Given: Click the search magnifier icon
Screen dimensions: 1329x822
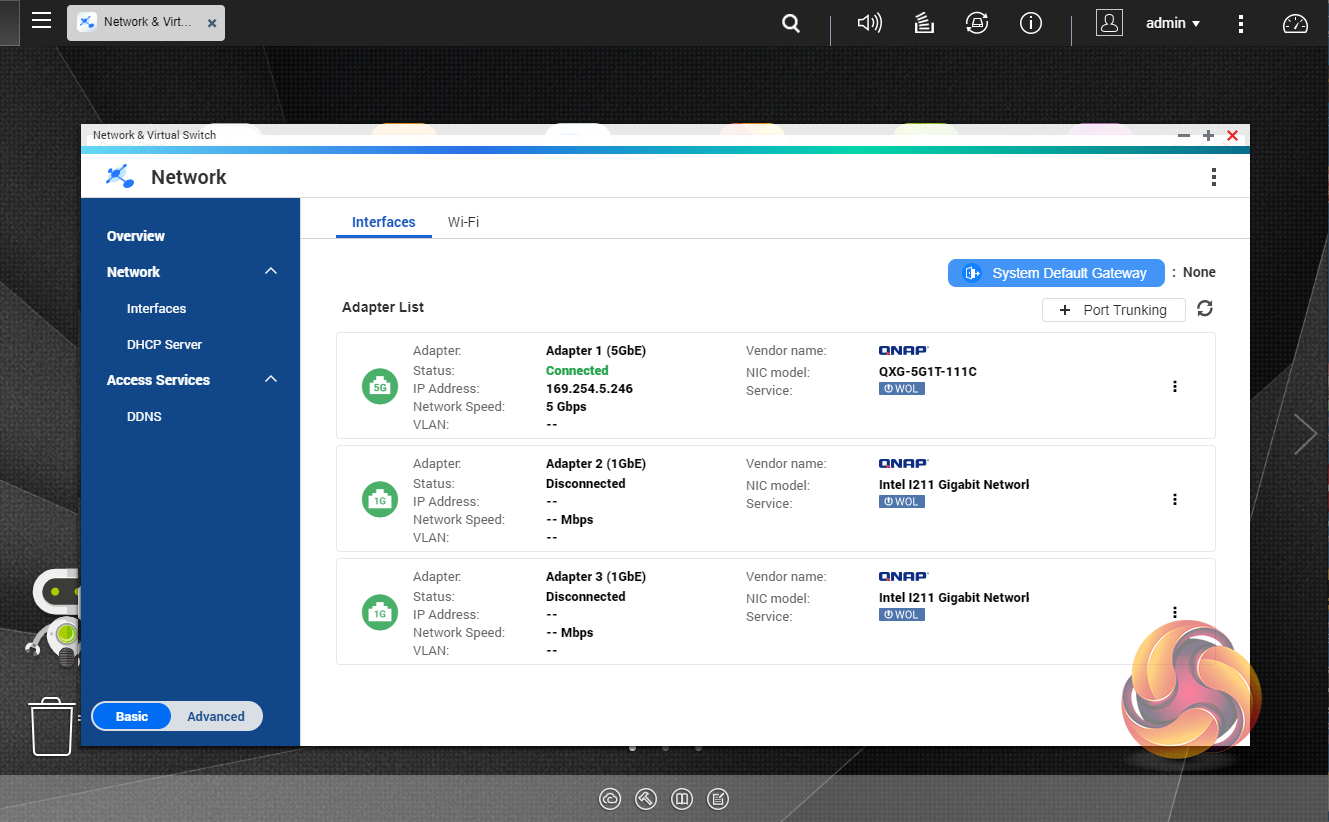Looking at the screenshot, I should (791, 23).
